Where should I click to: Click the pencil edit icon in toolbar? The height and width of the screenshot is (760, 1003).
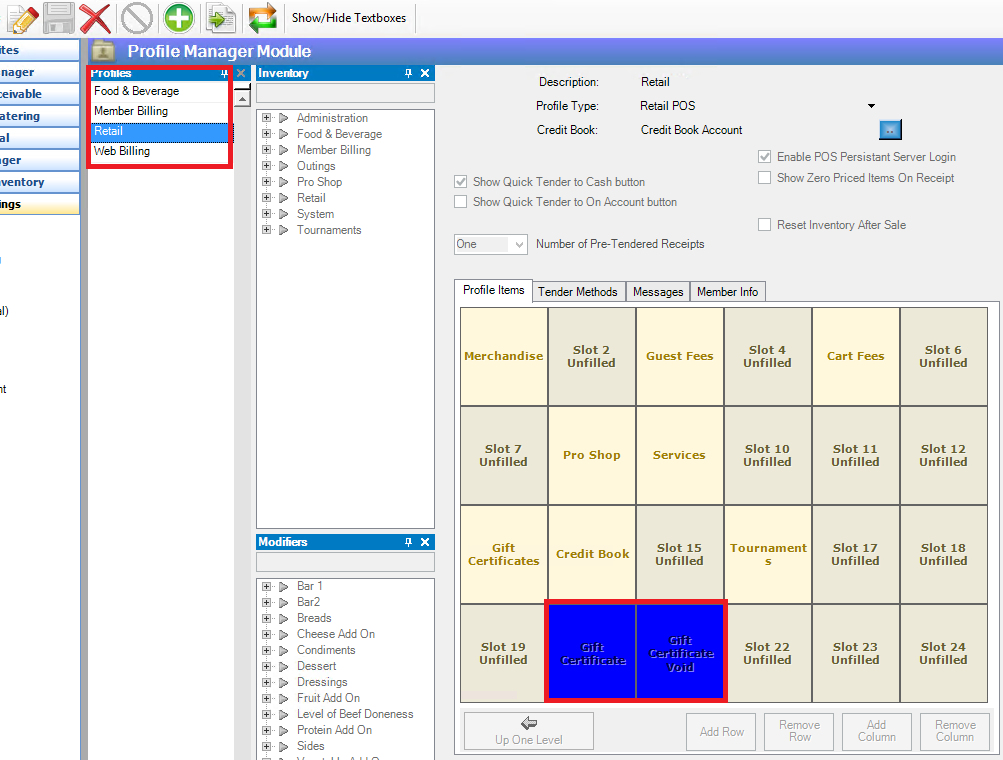pos(22,18)
